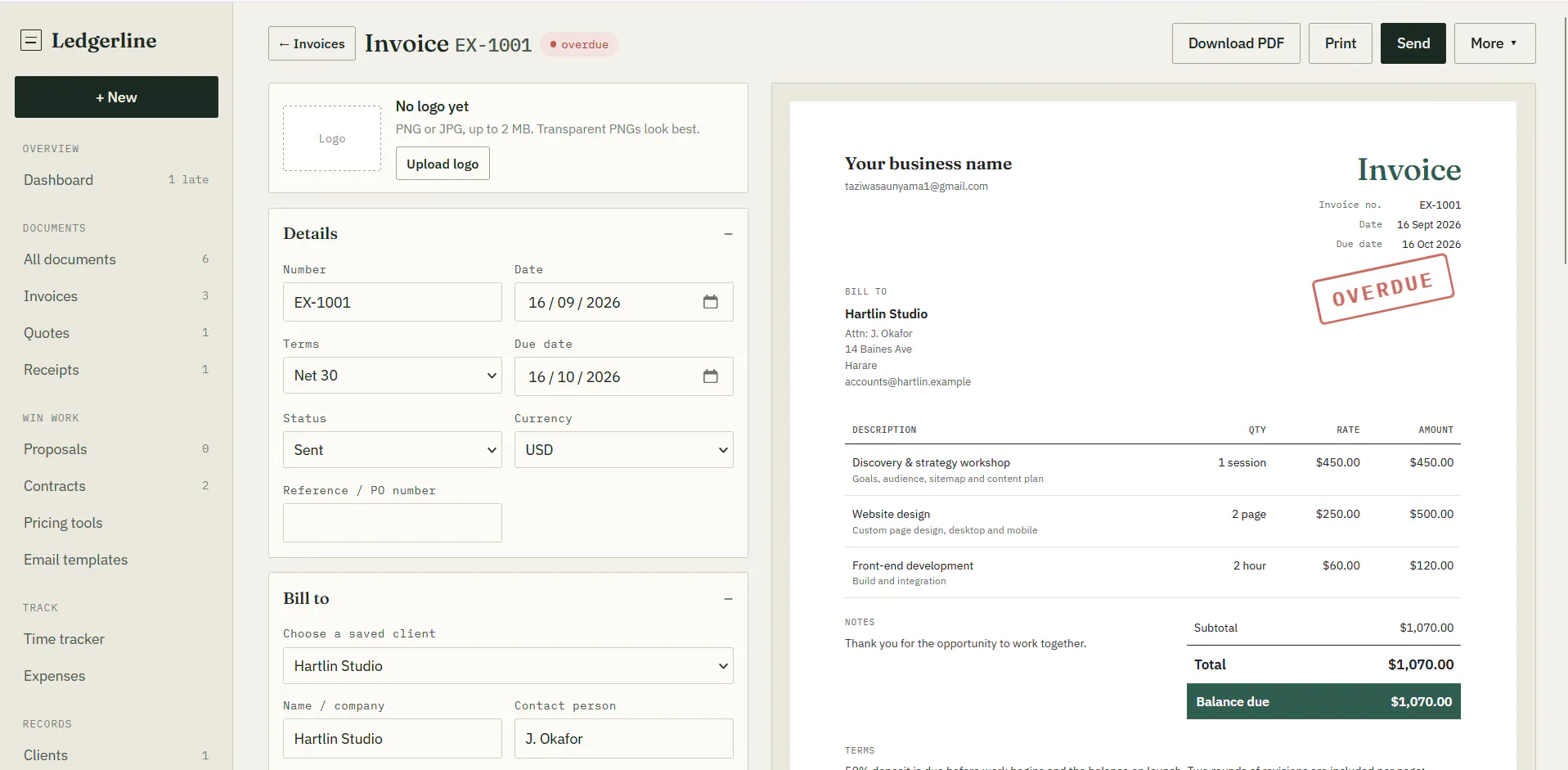Go back to Invoices list
This screenshot has width=1568, height=770.
[x=312, y=43]
